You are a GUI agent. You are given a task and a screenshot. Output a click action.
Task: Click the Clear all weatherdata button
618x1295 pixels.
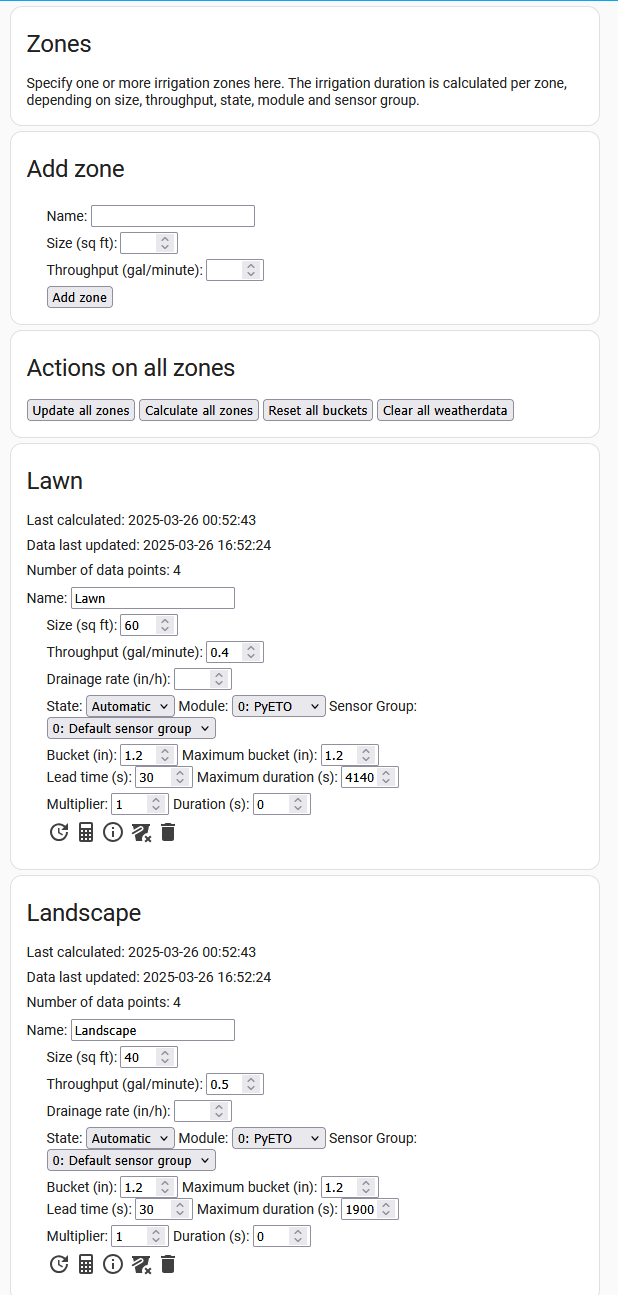(445, 410)
